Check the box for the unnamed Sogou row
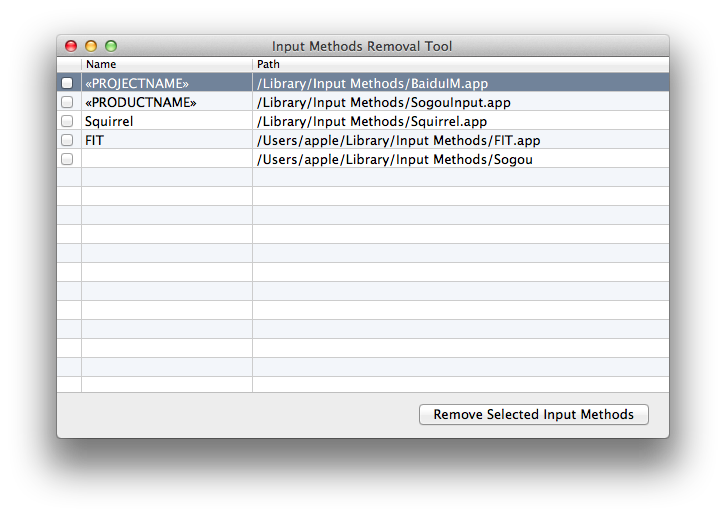 point(67,159)
